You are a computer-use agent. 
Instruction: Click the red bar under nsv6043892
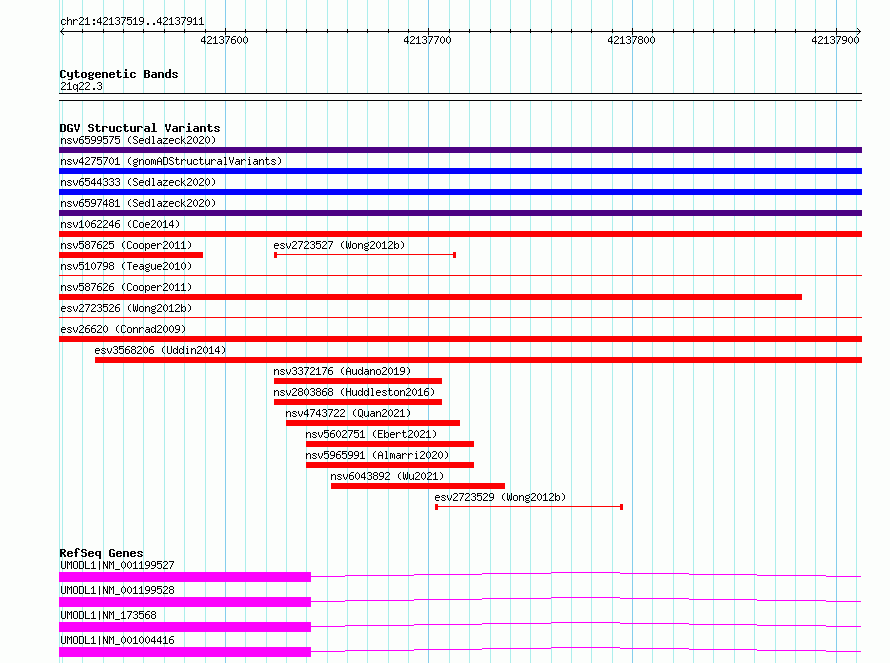click(418, 486)
